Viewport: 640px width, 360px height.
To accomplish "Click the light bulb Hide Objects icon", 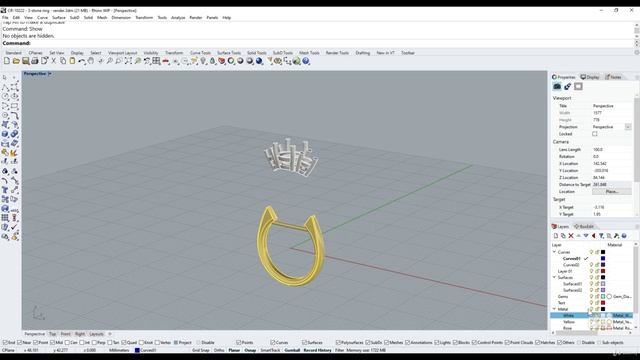I will [203, 61].
